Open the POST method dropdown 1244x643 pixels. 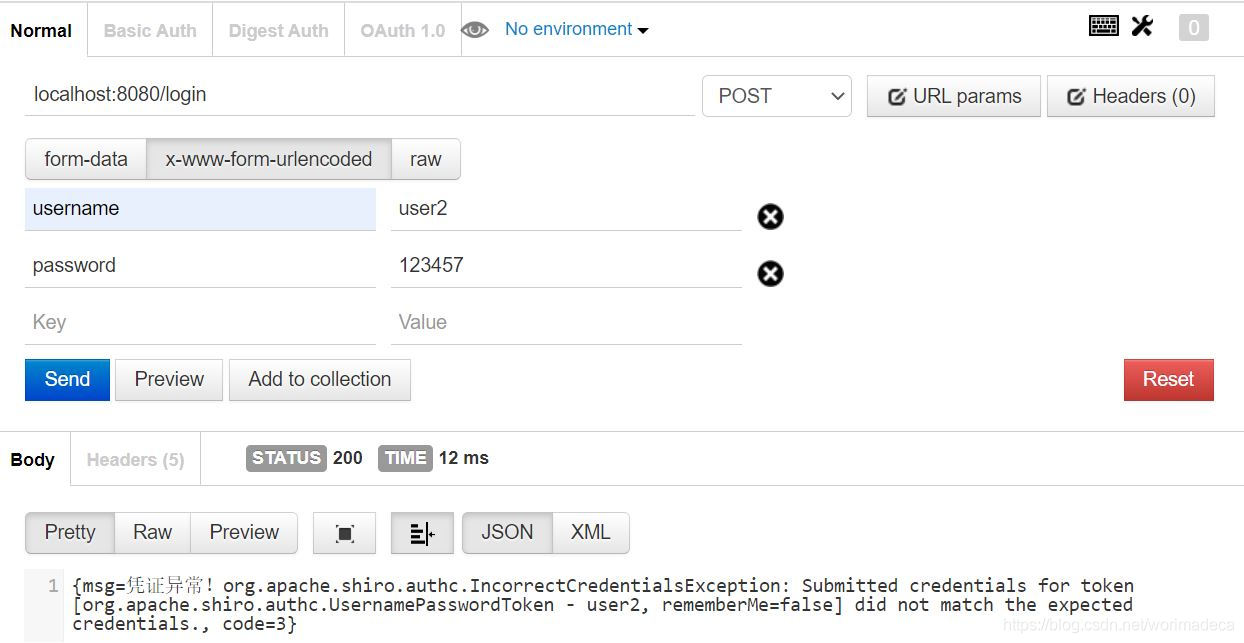tap(777, 96)
